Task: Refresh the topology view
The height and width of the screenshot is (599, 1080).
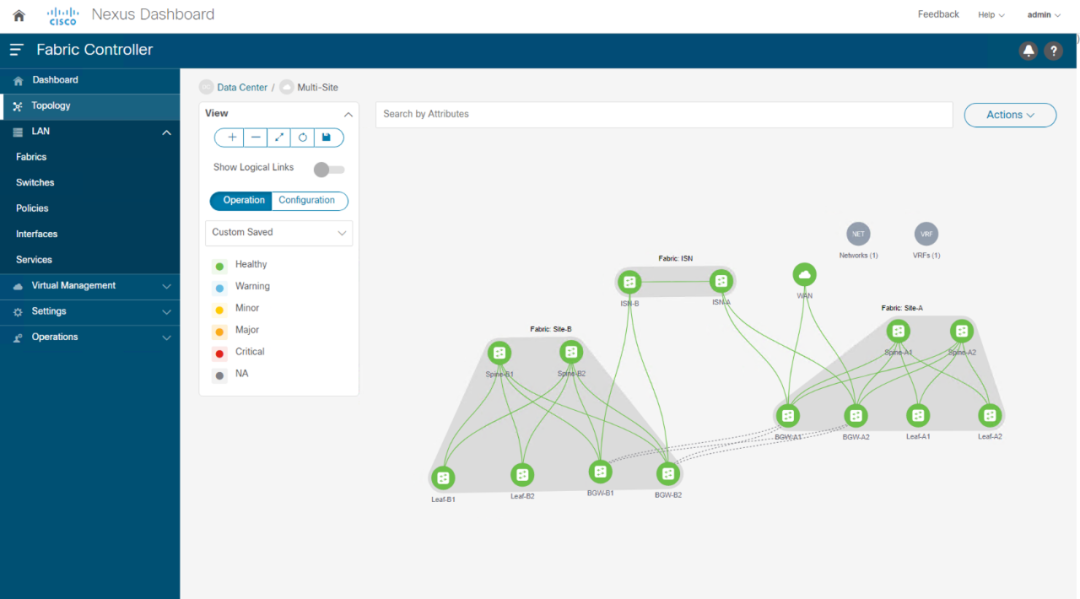Action: click(302, 138)
